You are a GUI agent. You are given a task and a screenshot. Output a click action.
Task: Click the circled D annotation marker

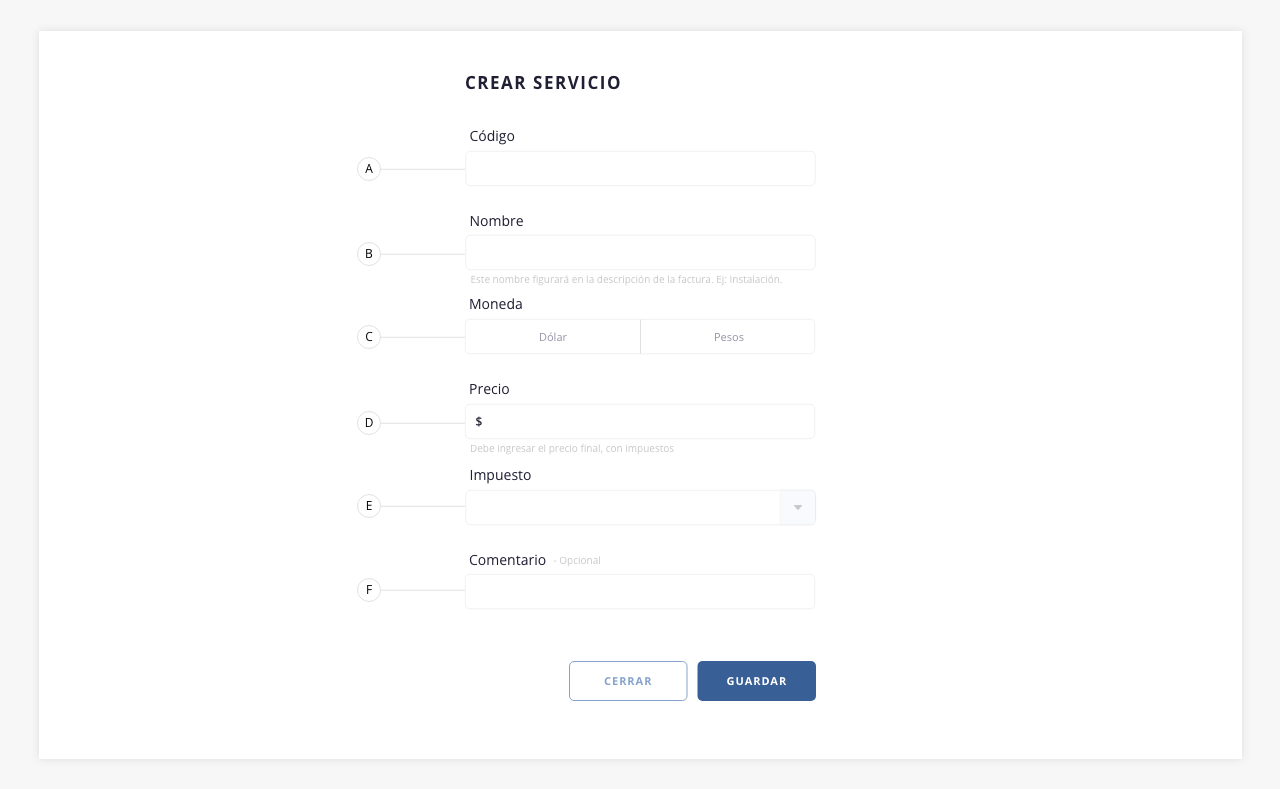tap(369, 423)
